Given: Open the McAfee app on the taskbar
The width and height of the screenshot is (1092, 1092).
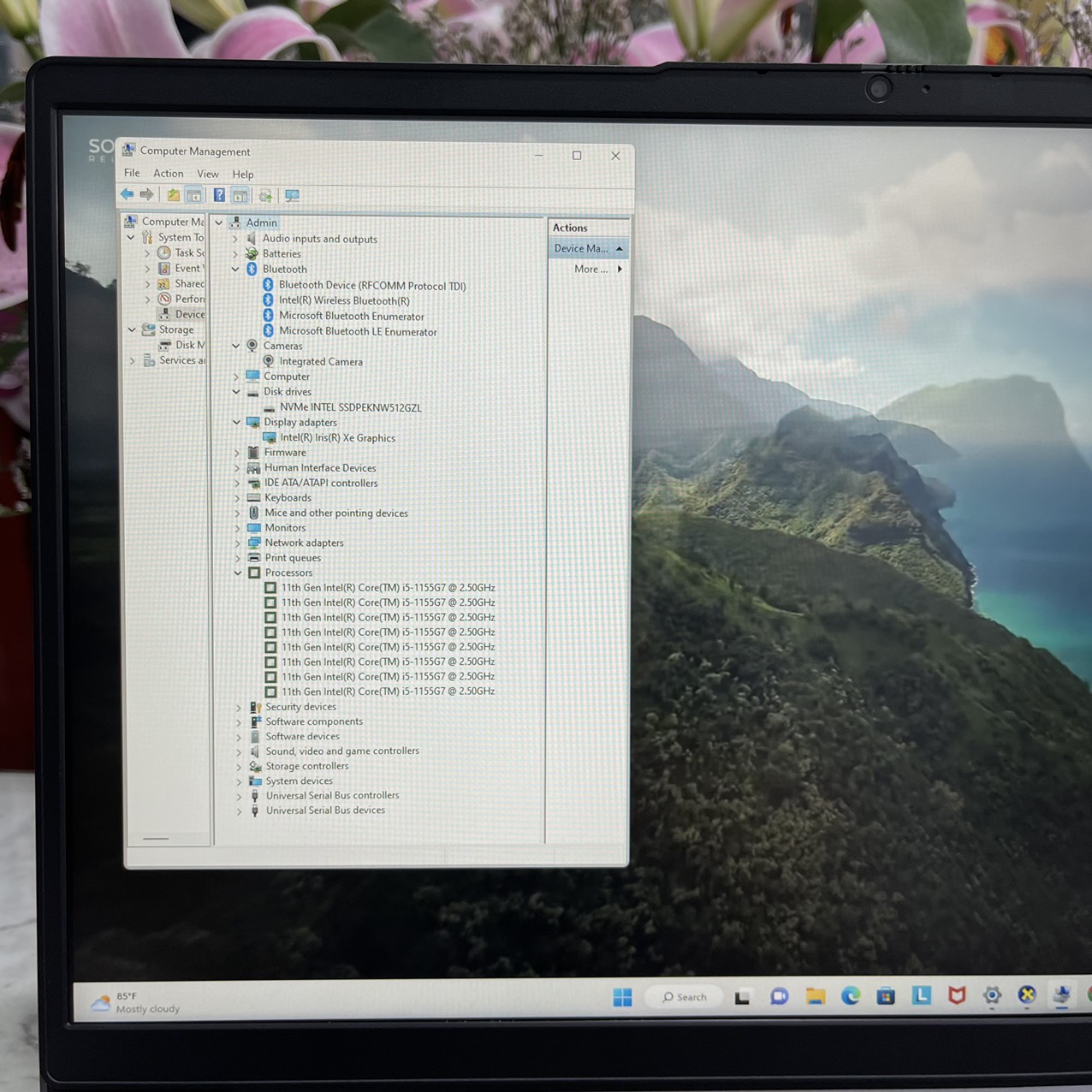Looking at the screenshot, I should click(957, 995).
